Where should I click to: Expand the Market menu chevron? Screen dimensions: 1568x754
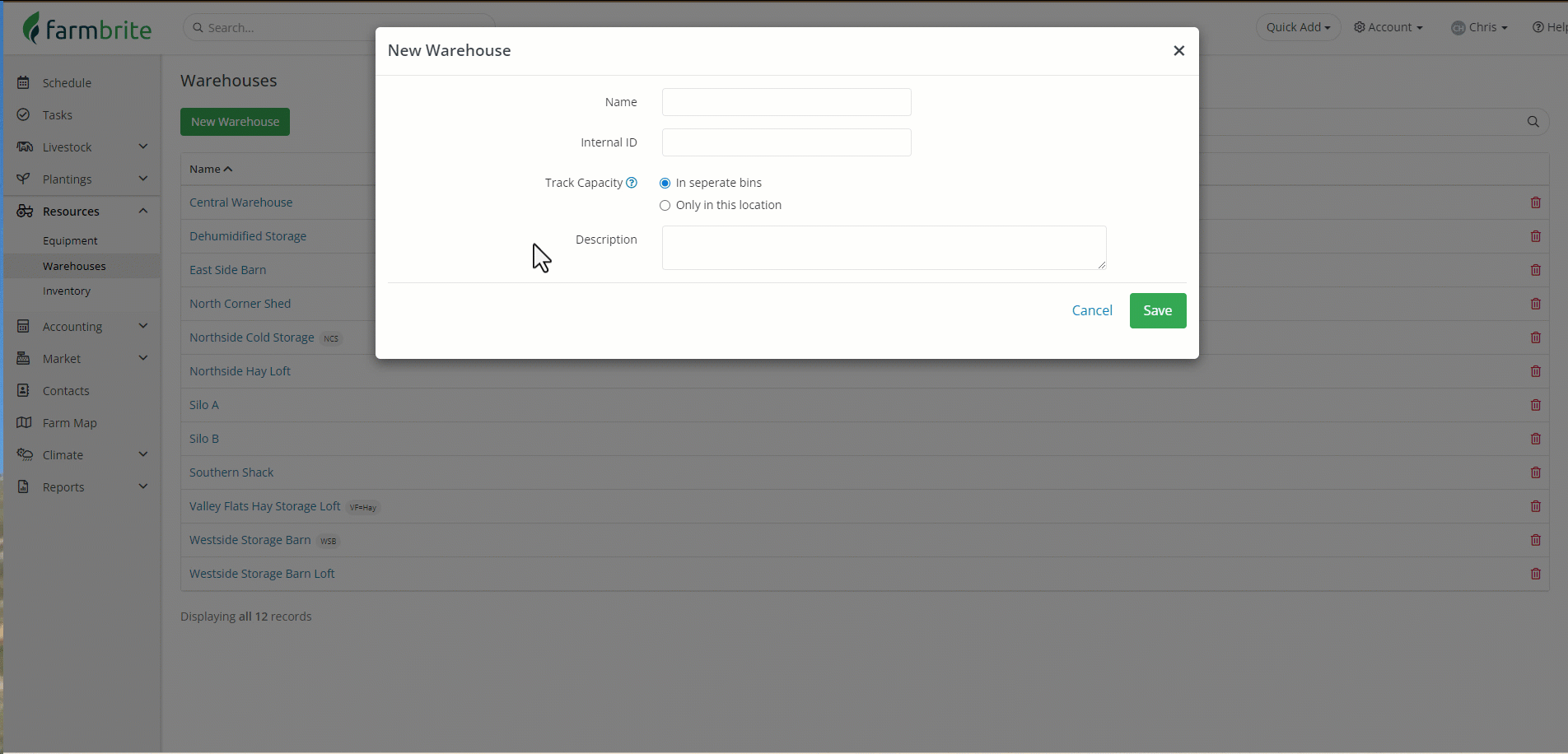143,358
